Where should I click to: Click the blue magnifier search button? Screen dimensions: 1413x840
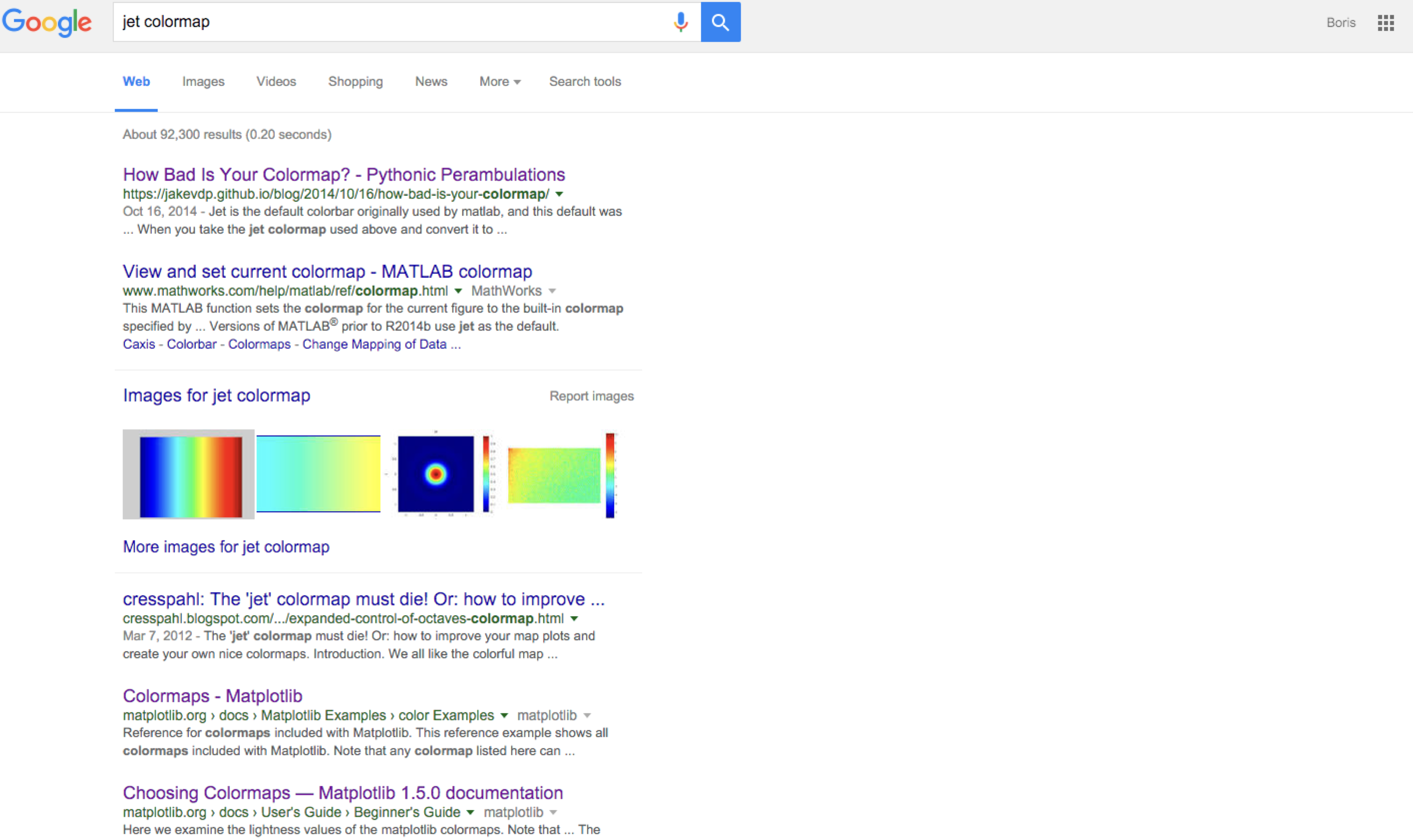pyautogui.click(x=720, y=22)
